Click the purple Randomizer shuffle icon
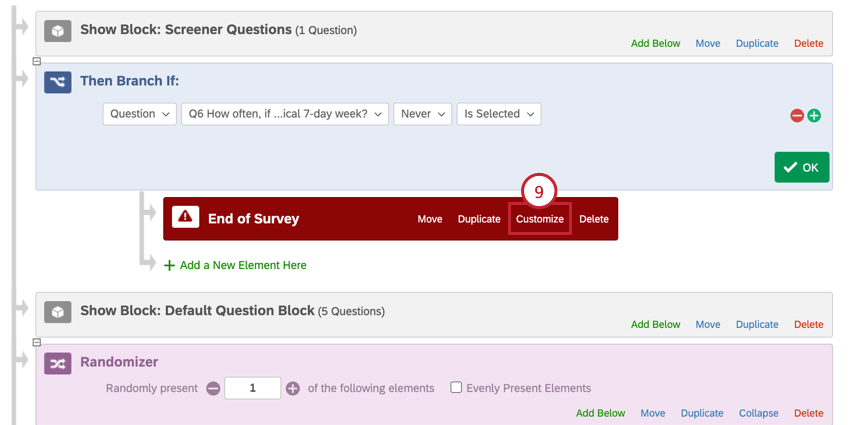850x425 pixels. pos(58,363)
